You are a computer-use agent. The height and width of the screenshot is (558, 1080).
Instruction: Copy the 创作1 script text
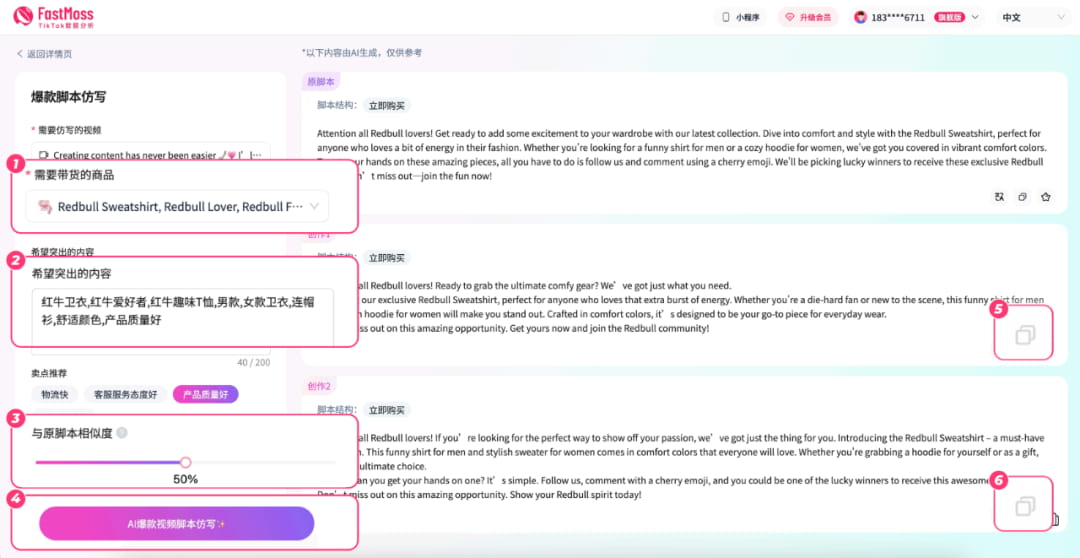click(1024, 335)
